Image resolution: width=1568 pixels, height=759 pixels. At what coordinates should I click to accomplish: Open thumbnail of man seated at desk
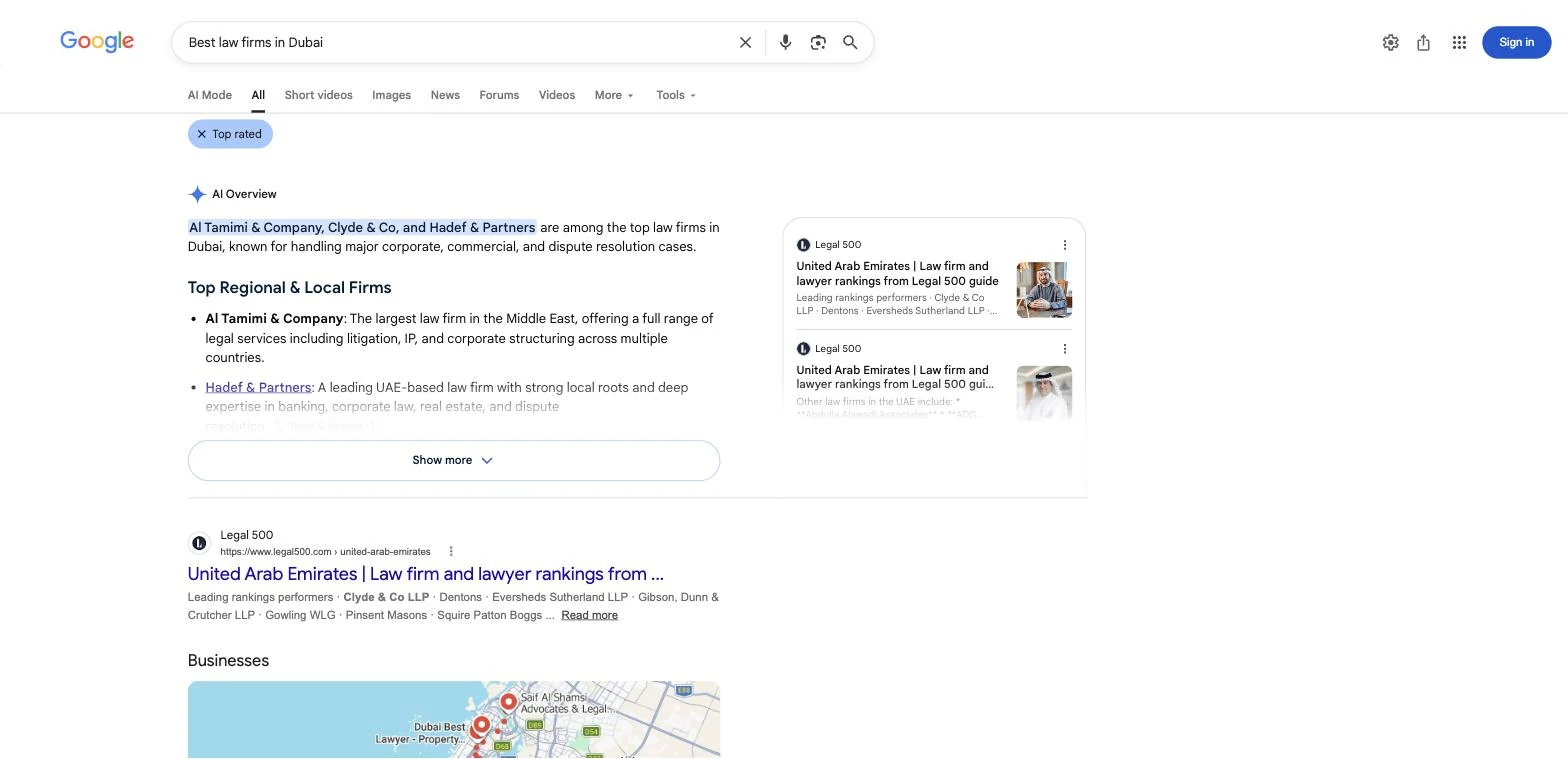(1044, 290)
